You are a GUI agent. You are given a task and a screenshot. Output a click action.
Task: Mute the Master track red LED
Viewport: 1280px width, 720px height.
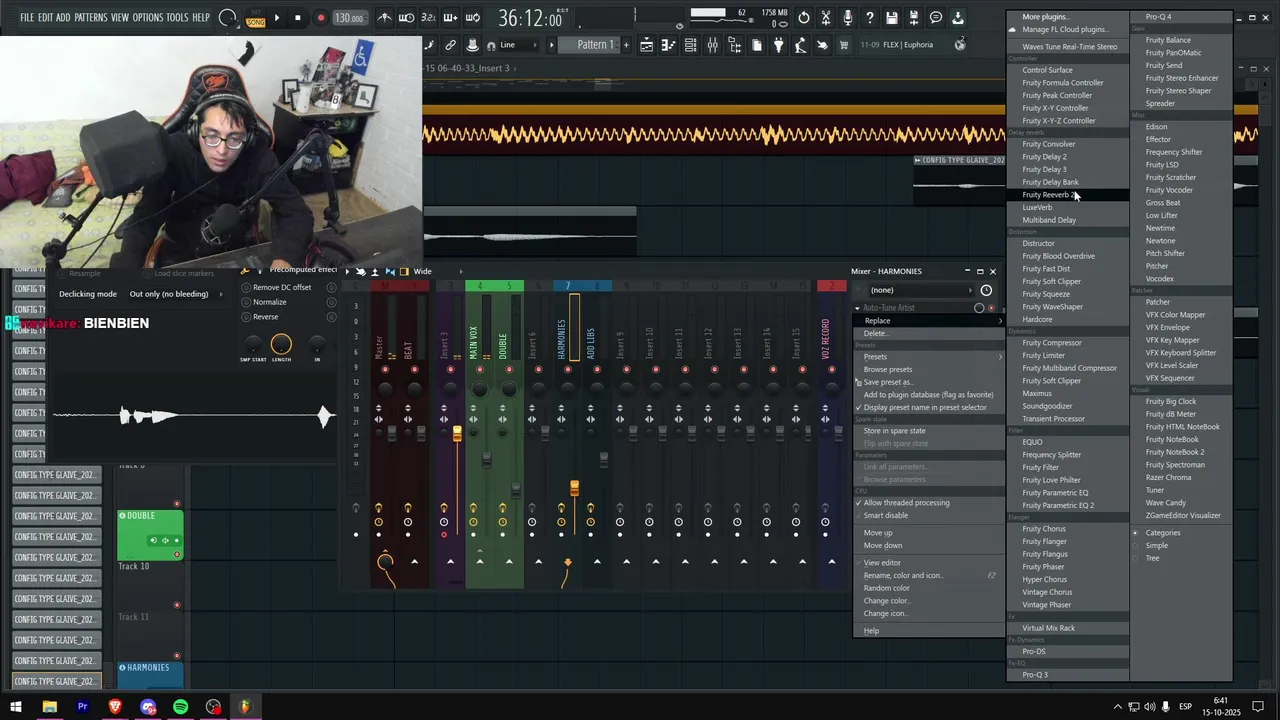385,370
